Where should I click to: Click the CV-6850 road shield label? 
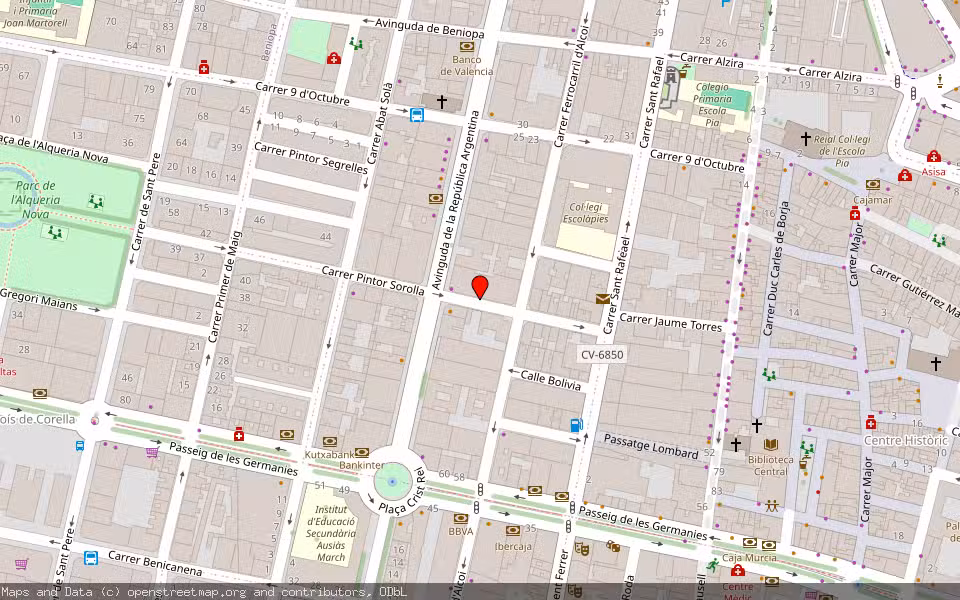(600, 355)
